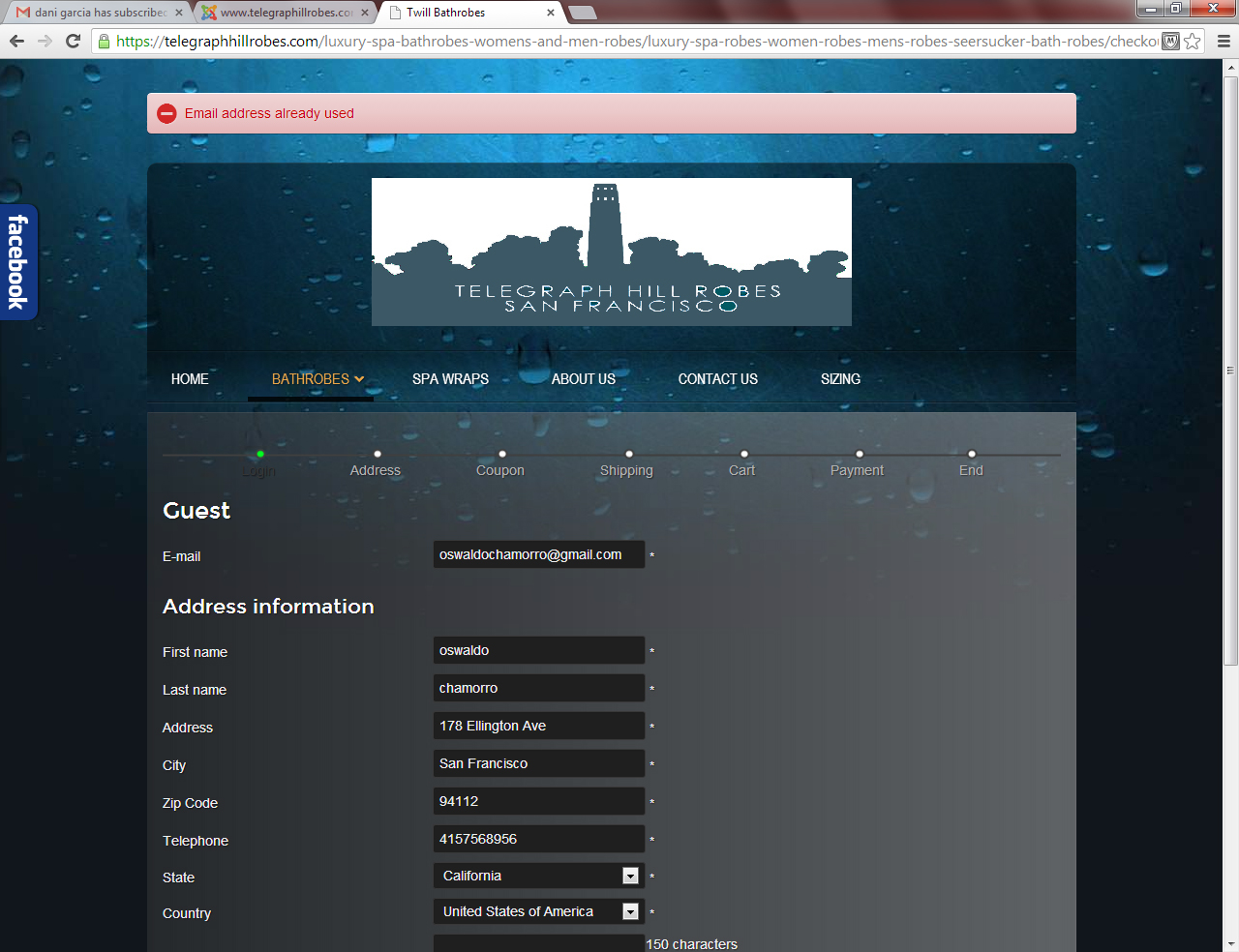This screenshot has height=952, width=1239.
Task: Go to the HOME menu item
Action: click(x=190, y=379)
